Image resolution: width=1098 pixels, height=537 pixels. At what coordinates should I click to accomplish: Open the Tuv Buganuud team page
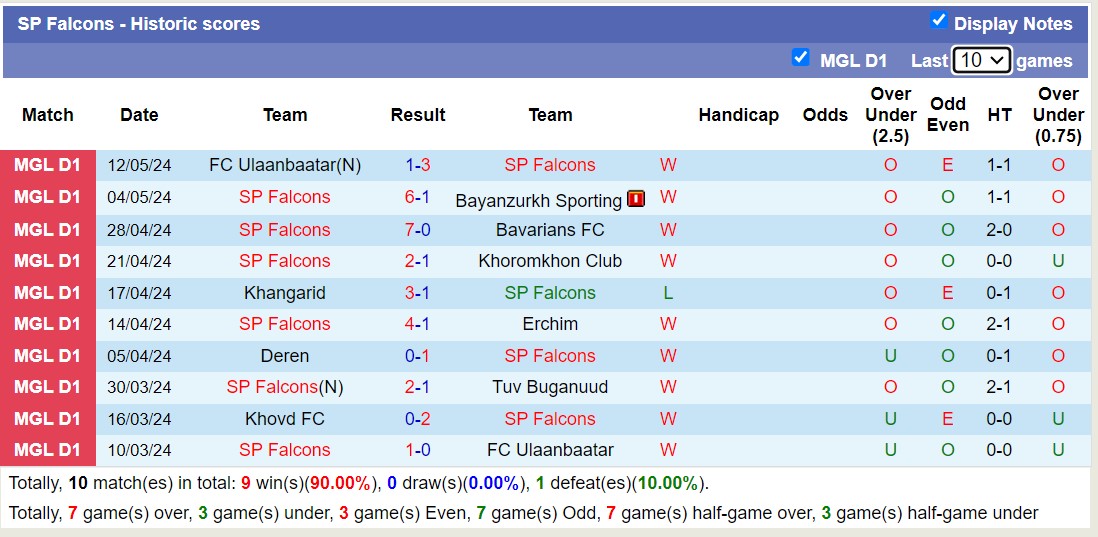pyautogui.click(x=550, y=387)
